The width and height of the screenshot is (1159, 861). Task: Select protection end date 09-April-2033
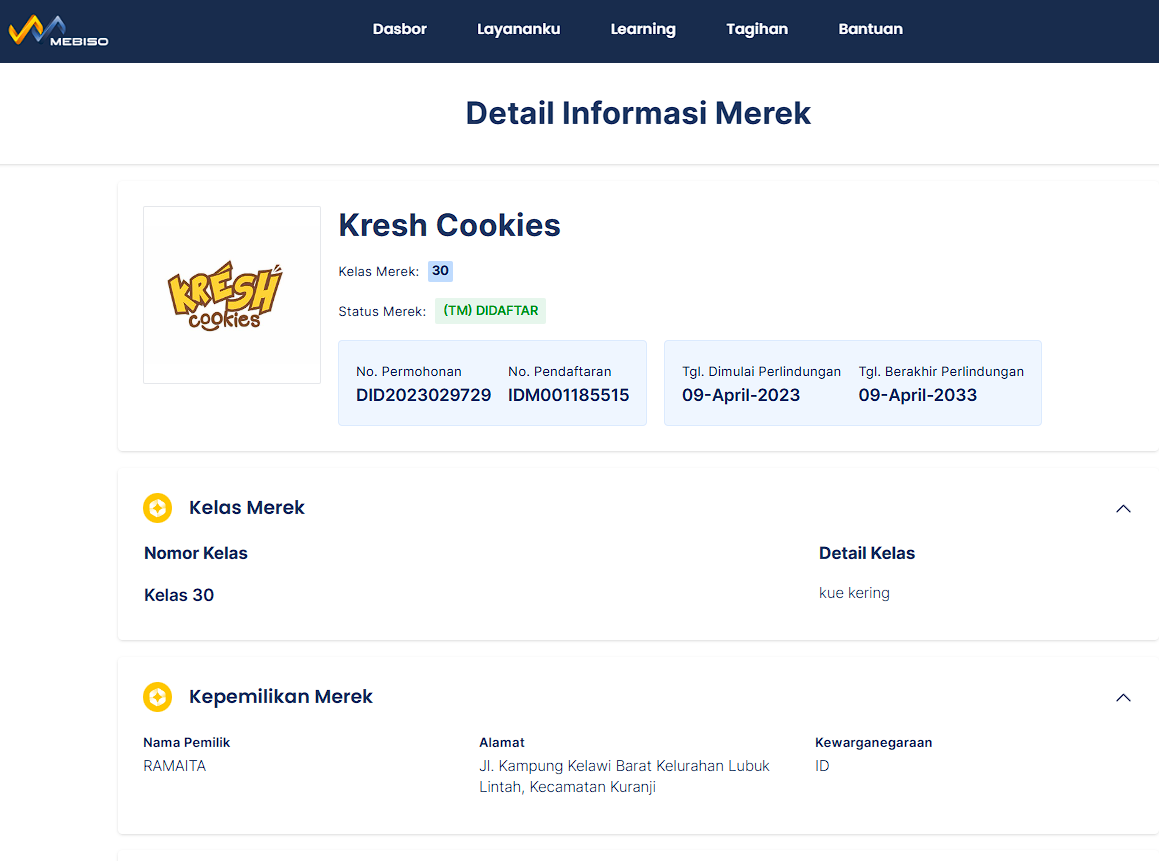[917, 395]
